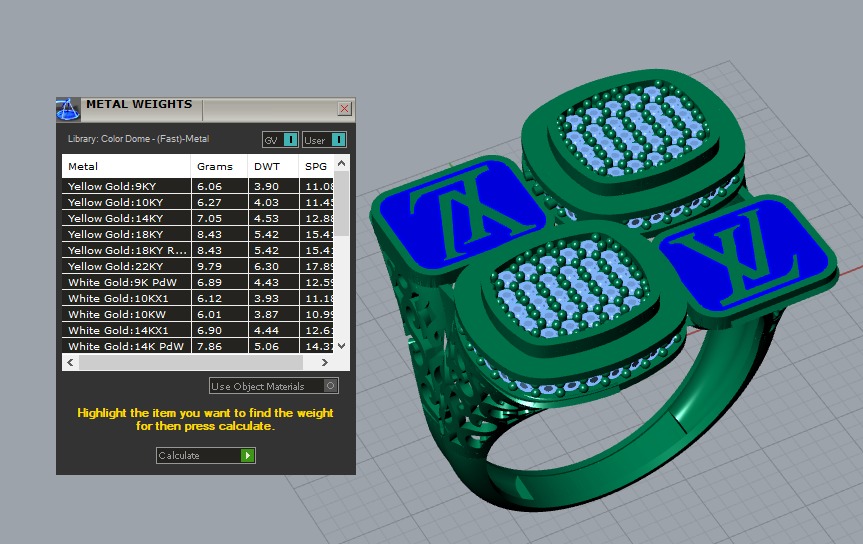Select the Yellow Gold:22KY row
This screenshot has width=863, height=544.
198,266
